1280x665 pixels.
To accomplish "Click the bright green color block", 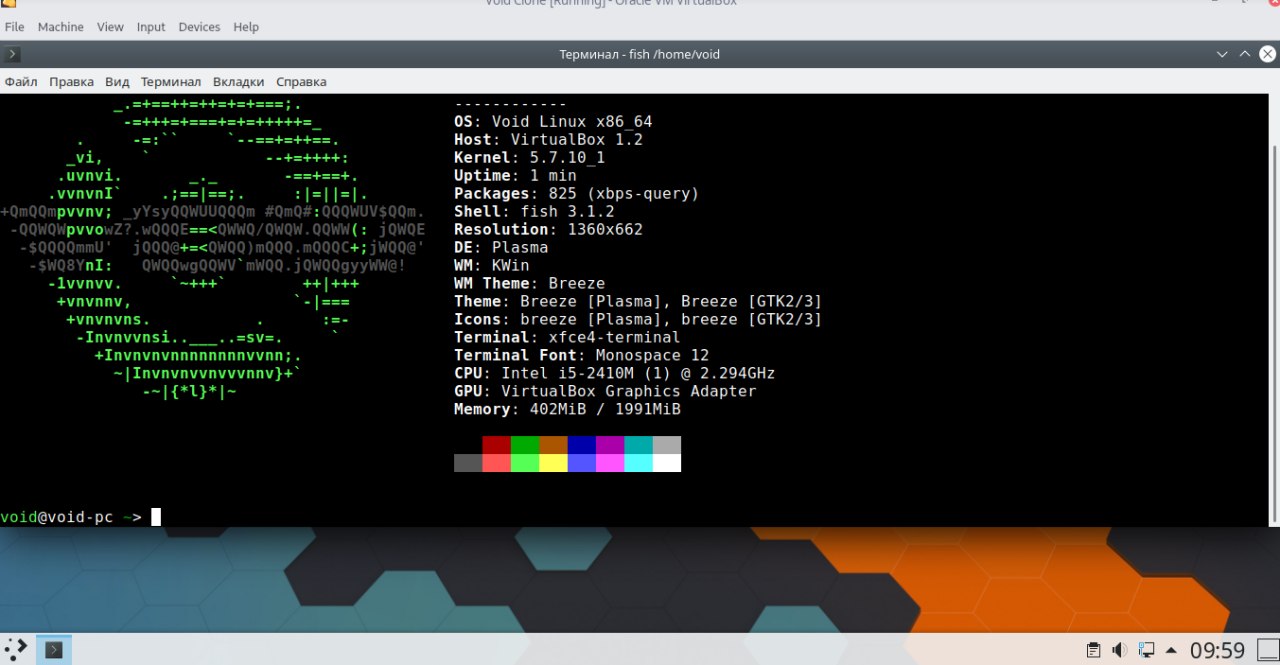I will (525, 463).
